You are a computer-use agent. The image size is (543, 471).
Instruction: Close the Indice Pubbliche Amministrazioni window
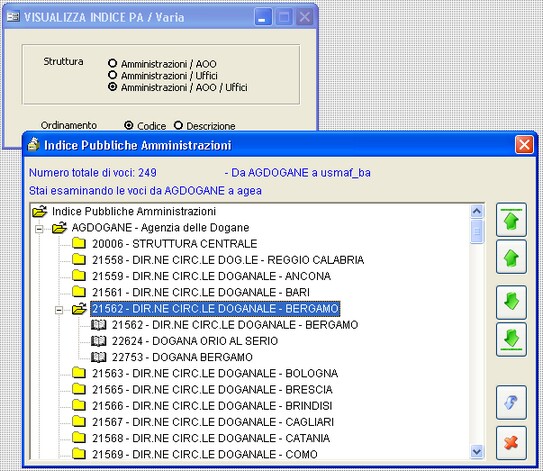coord(524,145)
